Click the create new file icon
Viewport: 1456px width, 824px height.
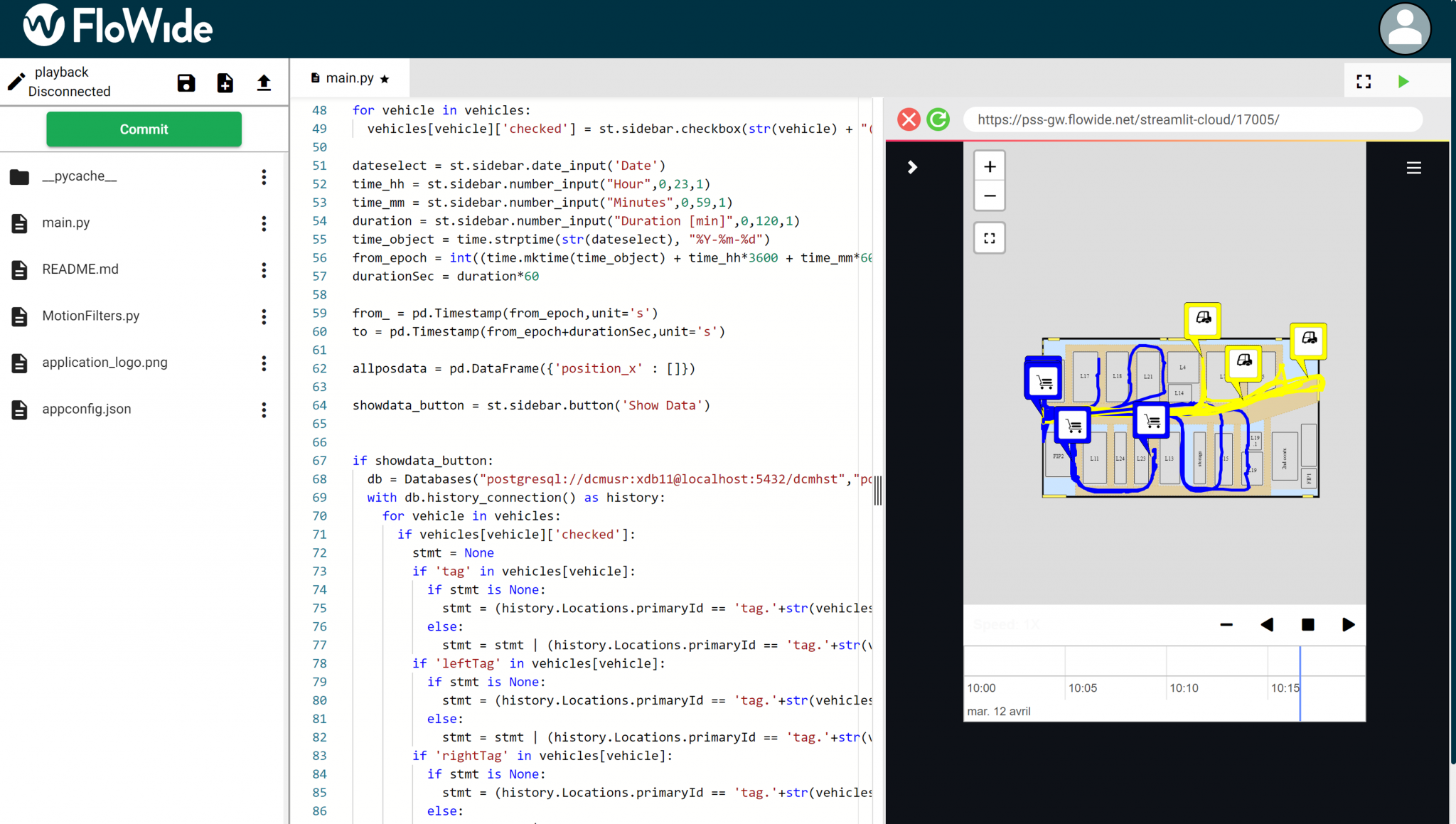pyautogui.click(x=225, y=83)
